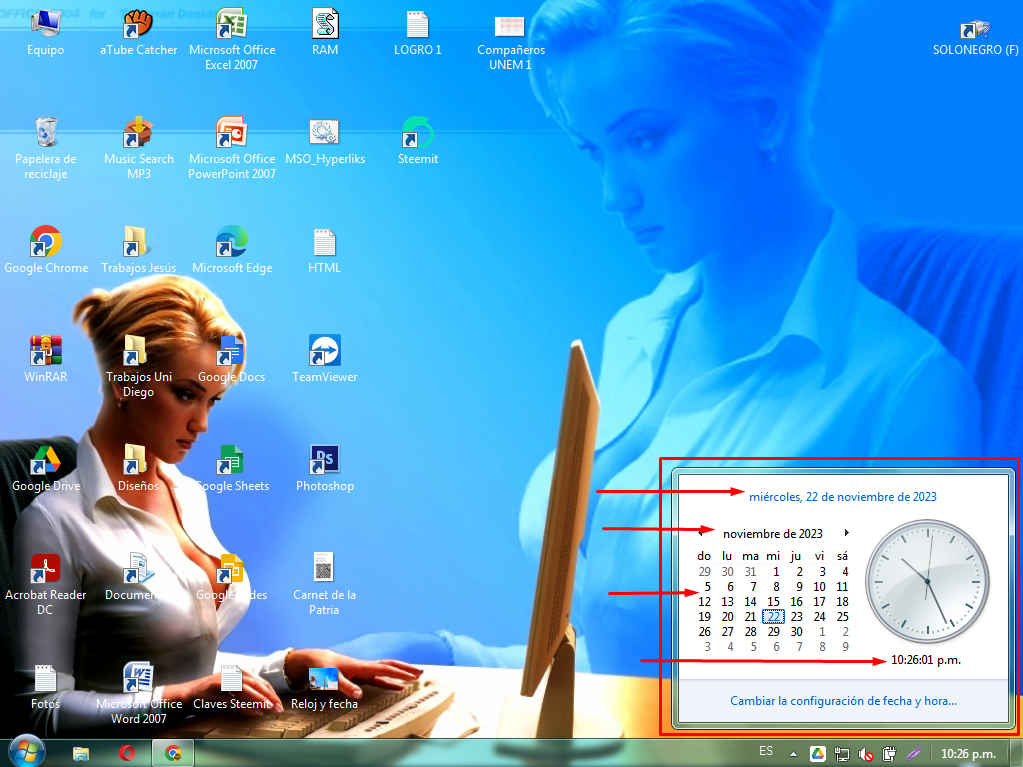Expand the hidden tray icons chevron
The image size is (1023, 767).
click(793, 752)
